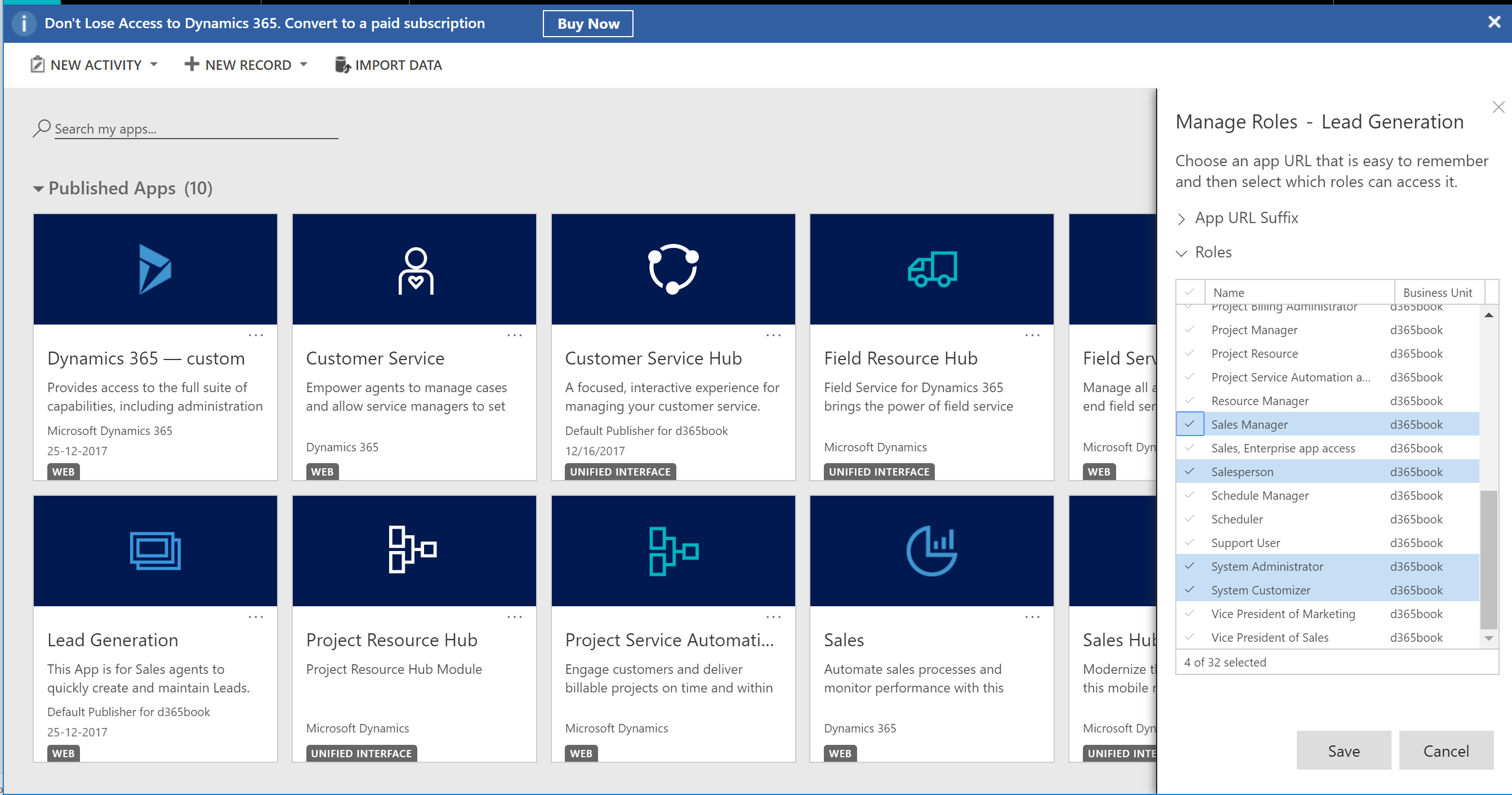Check the Resource Manager role

1190,401
